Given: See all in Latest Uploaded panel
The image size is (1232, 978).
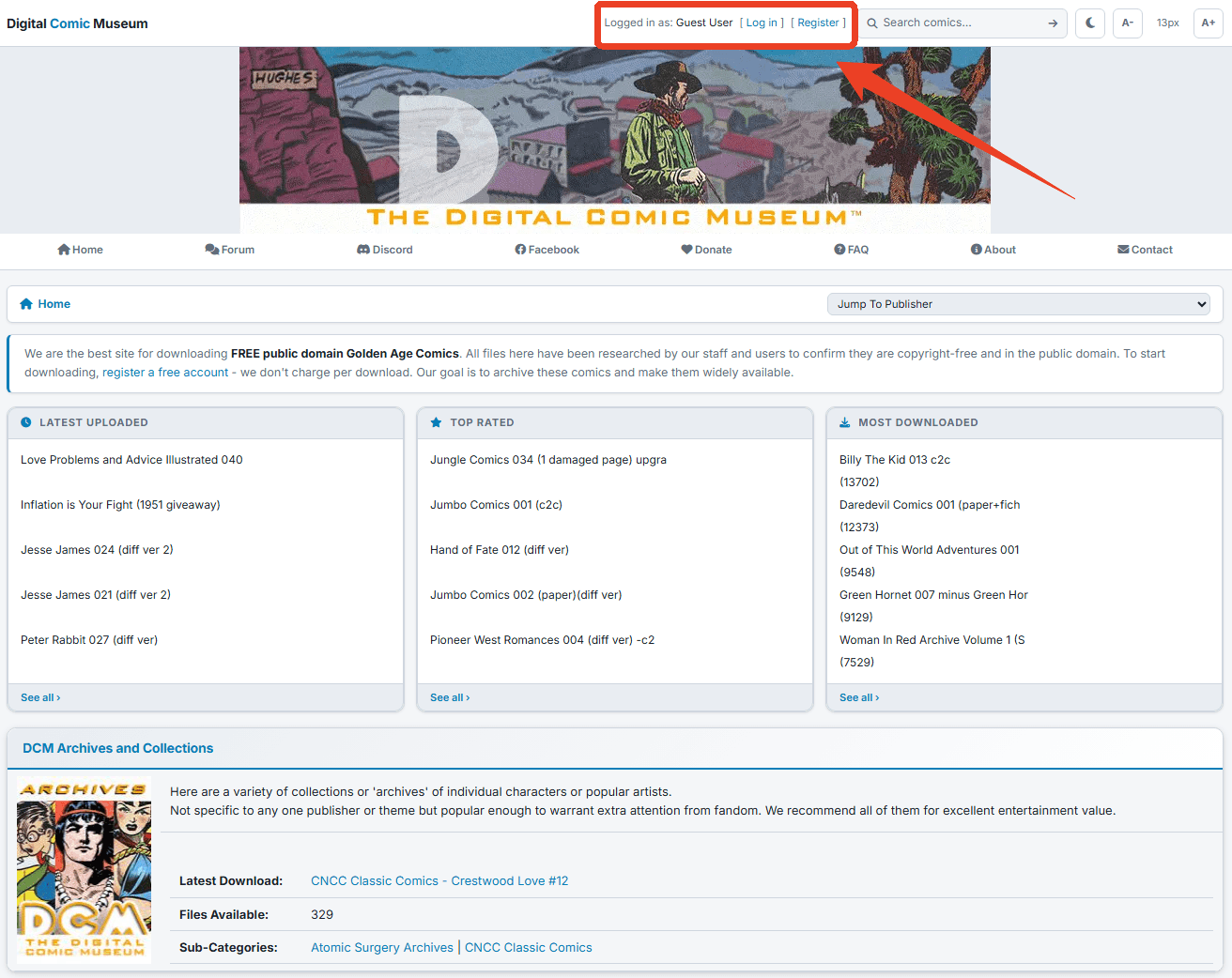Looking at the screenshot, I should [x=40, y=697].
